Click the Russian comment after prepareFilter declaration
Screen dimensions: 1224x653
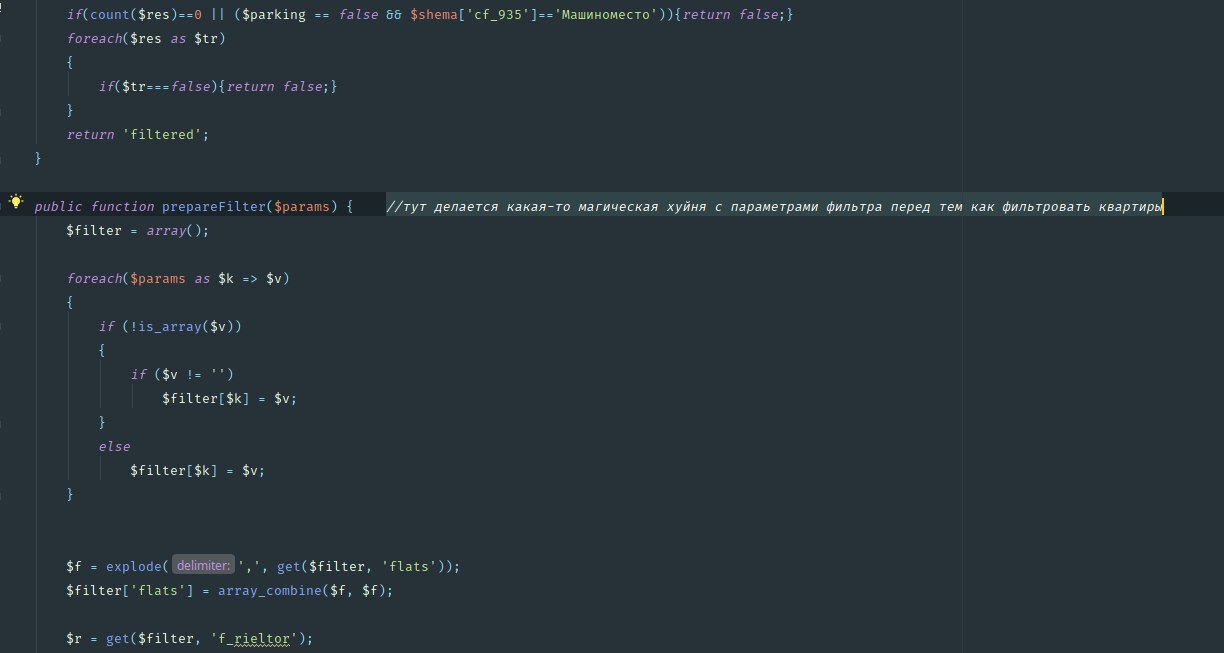coord(774,206)
